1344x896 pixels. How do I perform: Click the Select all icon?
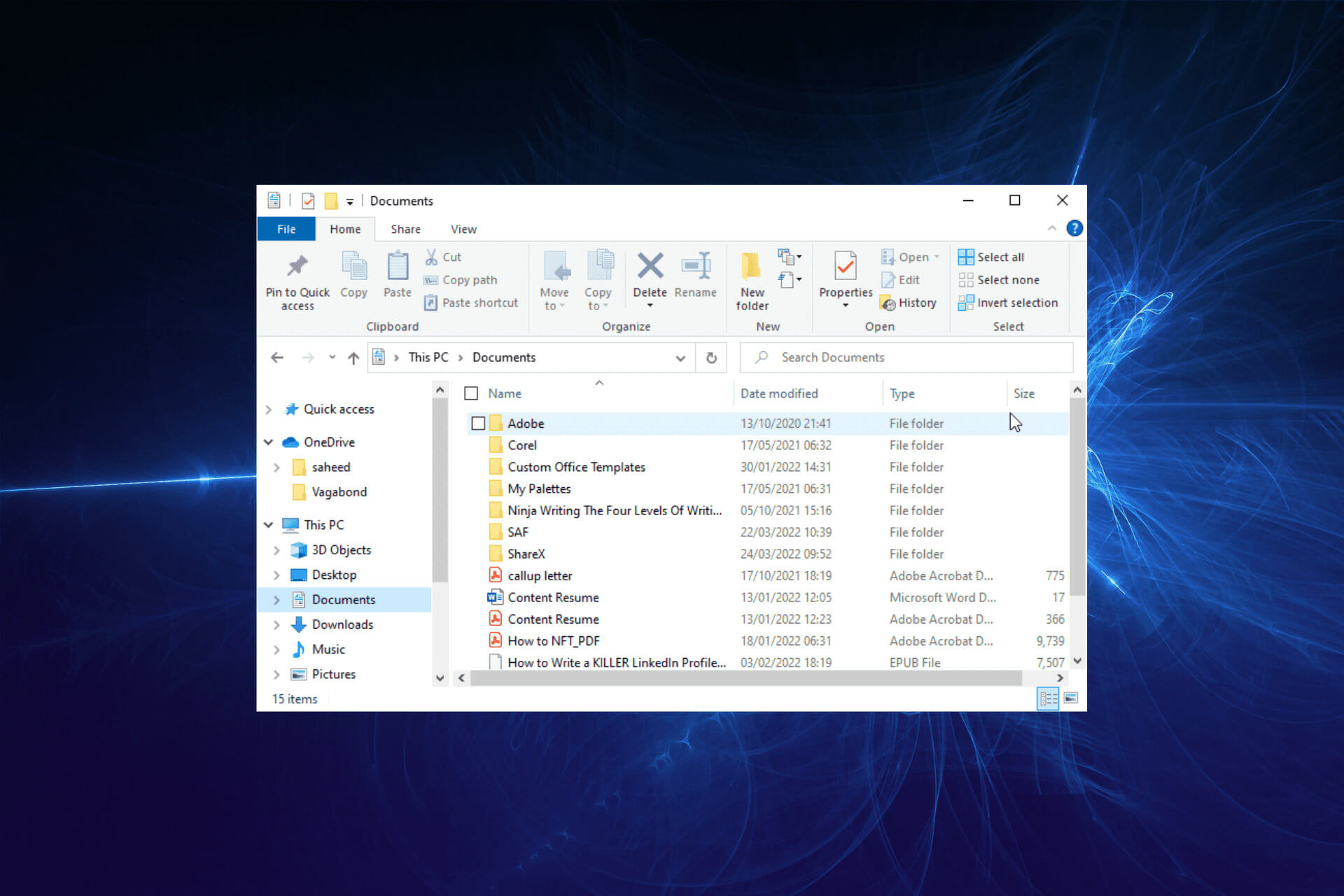tap(965, 257)
